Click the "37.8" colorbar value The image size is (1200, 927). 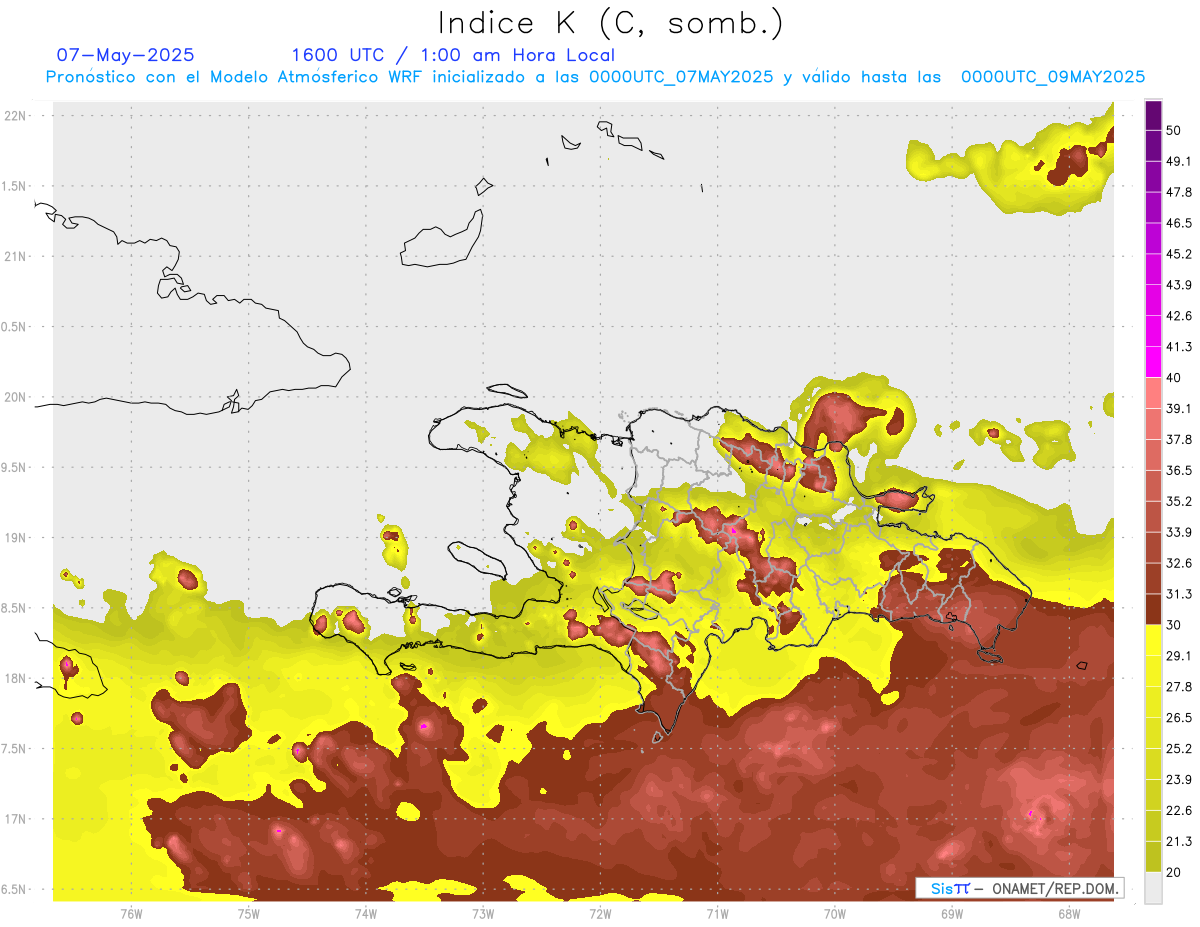[x=1178, y=439]
